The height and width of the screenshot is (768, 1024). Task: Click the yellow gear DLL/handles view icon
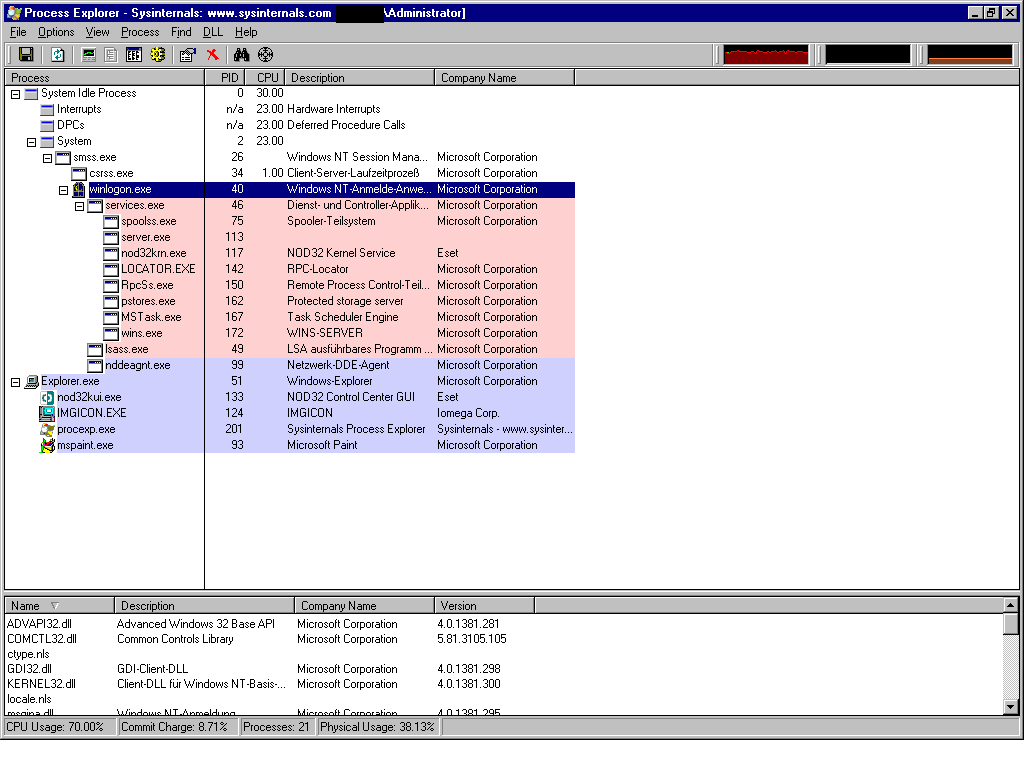(157, 55)
